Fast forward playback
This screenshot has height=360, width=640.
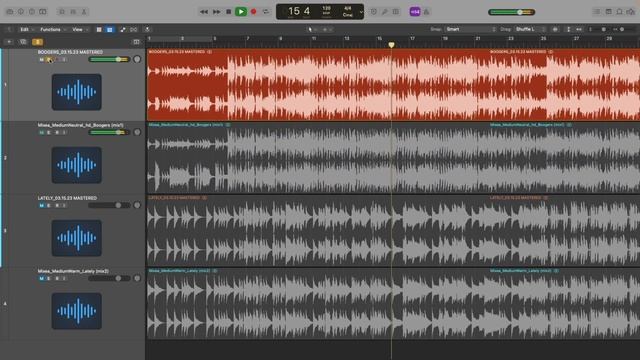(216, 12)
